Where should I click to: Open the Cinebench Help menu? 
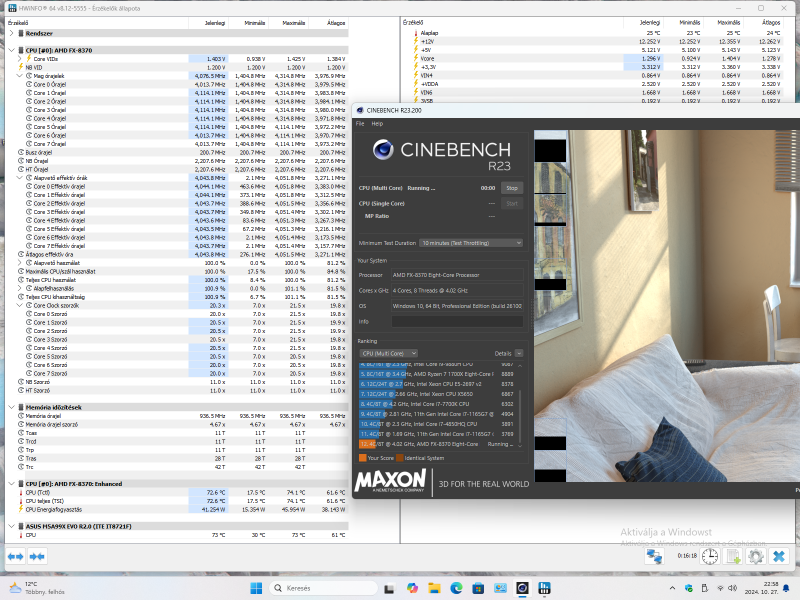pos(377,123)
